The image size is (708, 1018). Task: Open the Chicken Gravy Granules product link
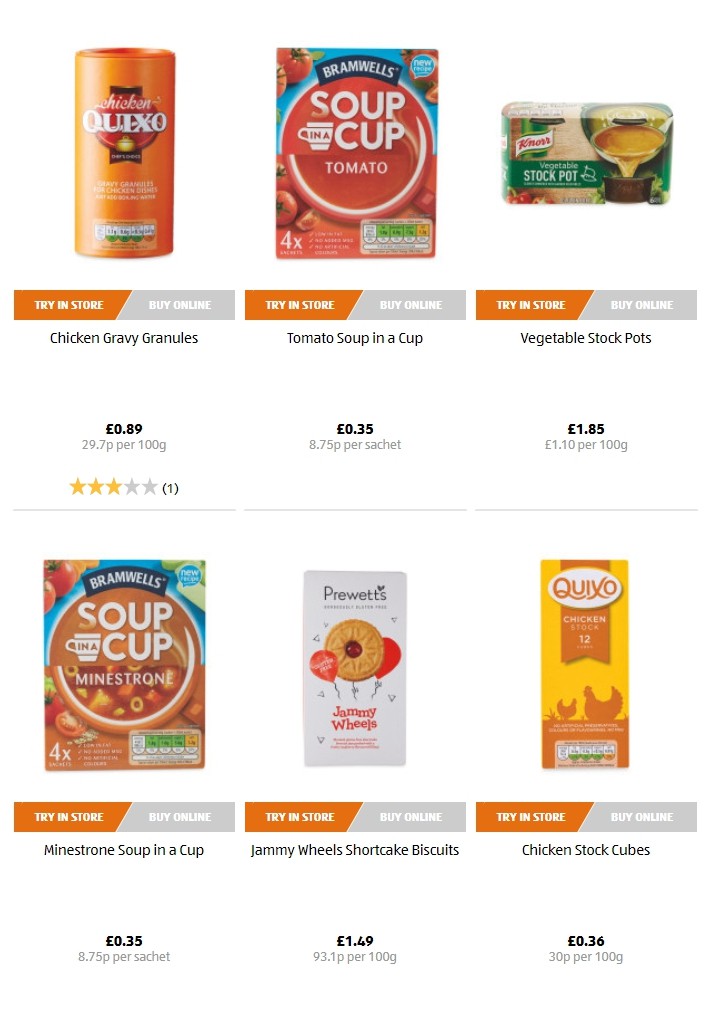123,338
